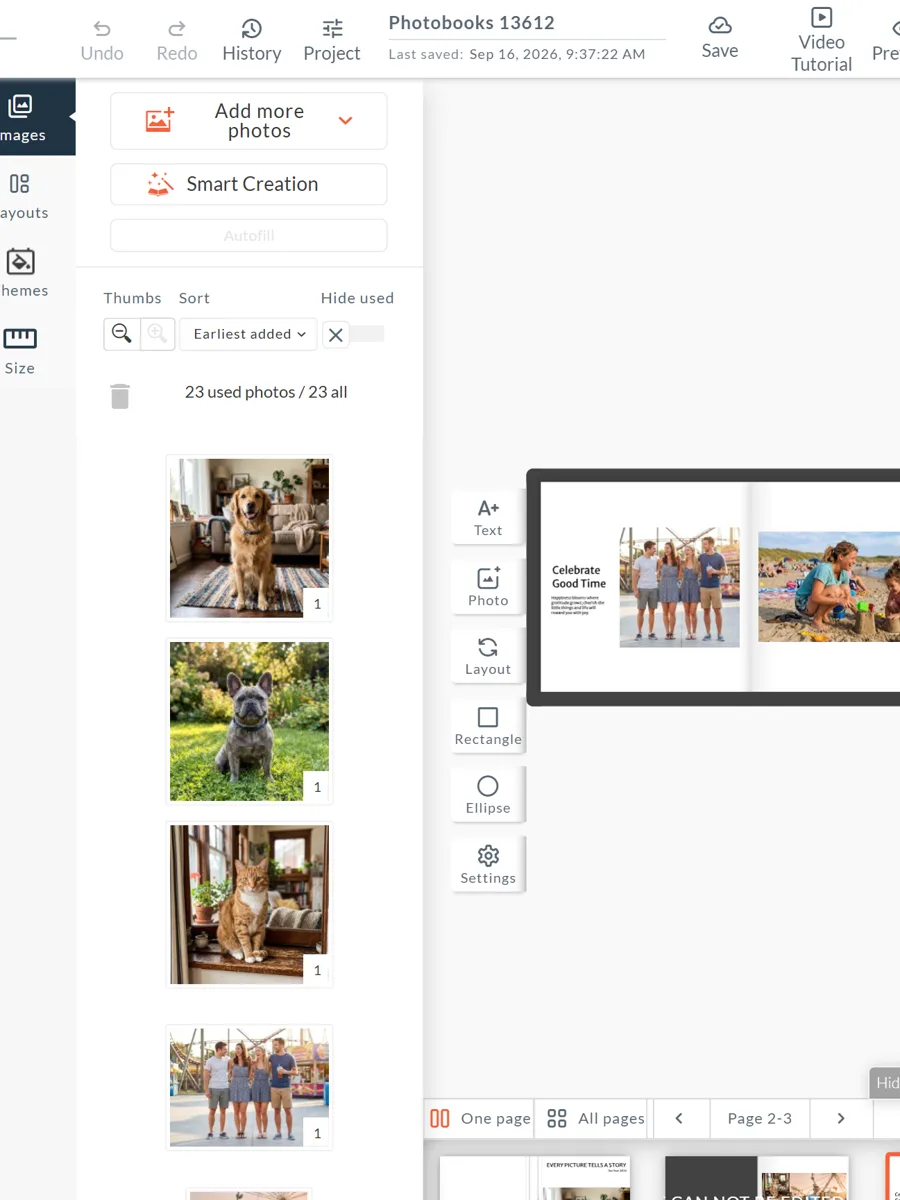Start Smart Creation

(249, 184)
